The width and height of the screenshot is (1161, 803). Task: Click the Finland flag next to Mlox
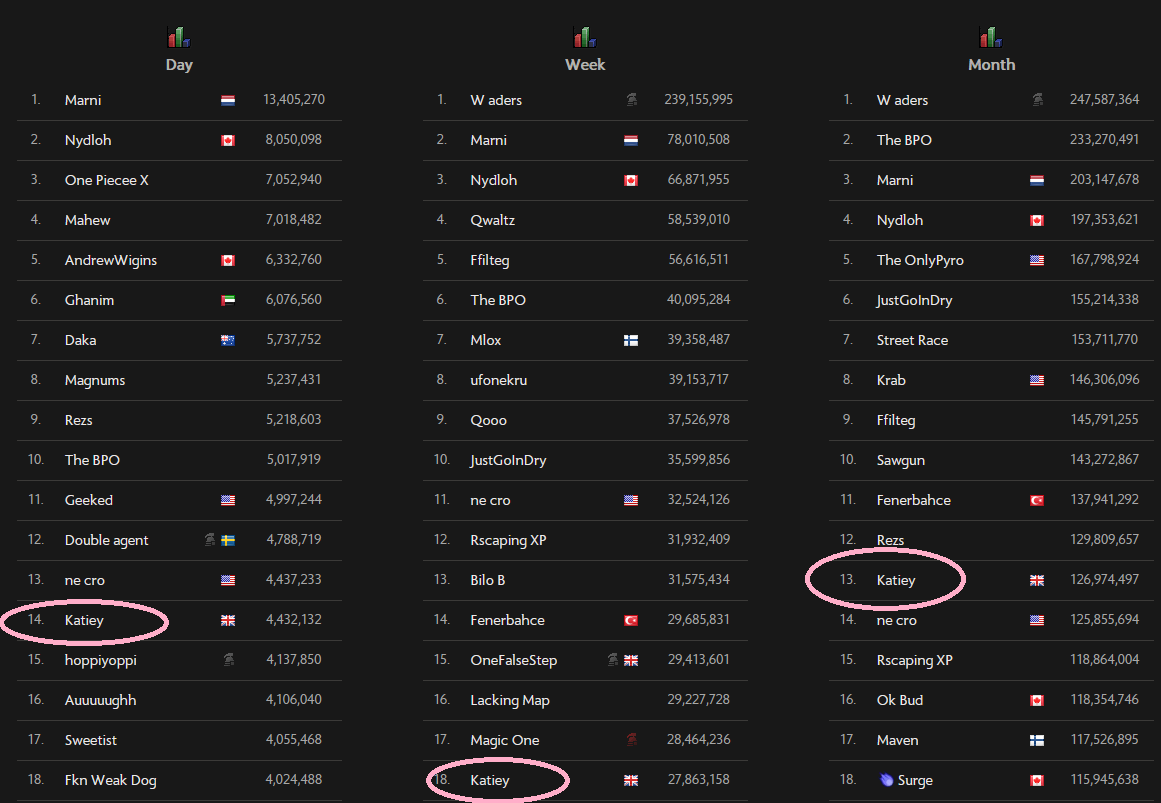pyautogui.click(x=631, y=341)
